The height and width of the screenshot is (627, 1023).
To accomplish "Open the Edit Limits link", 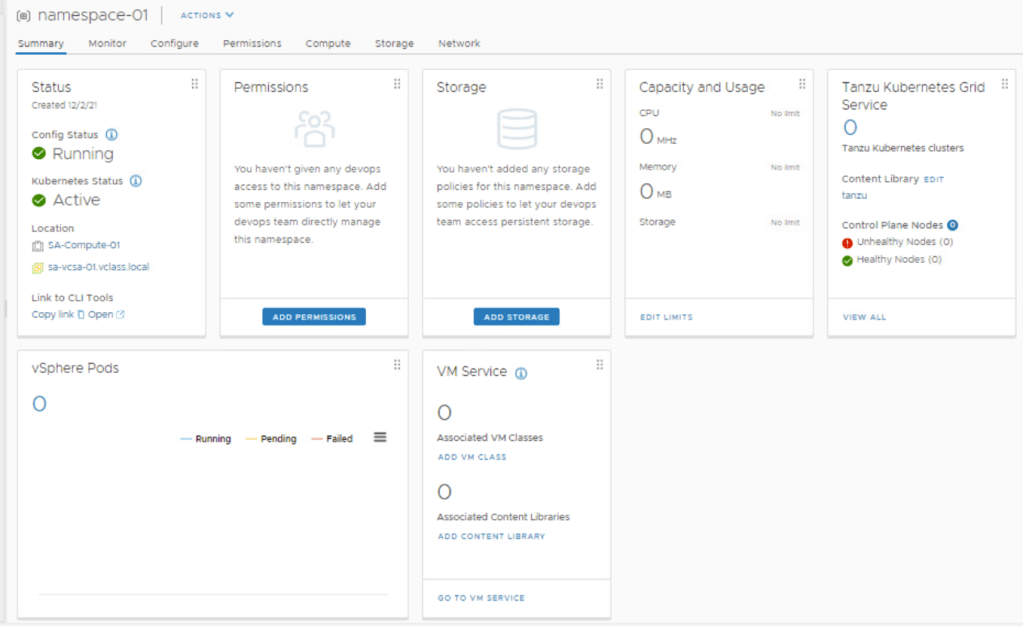I will (x=666, y=317).
